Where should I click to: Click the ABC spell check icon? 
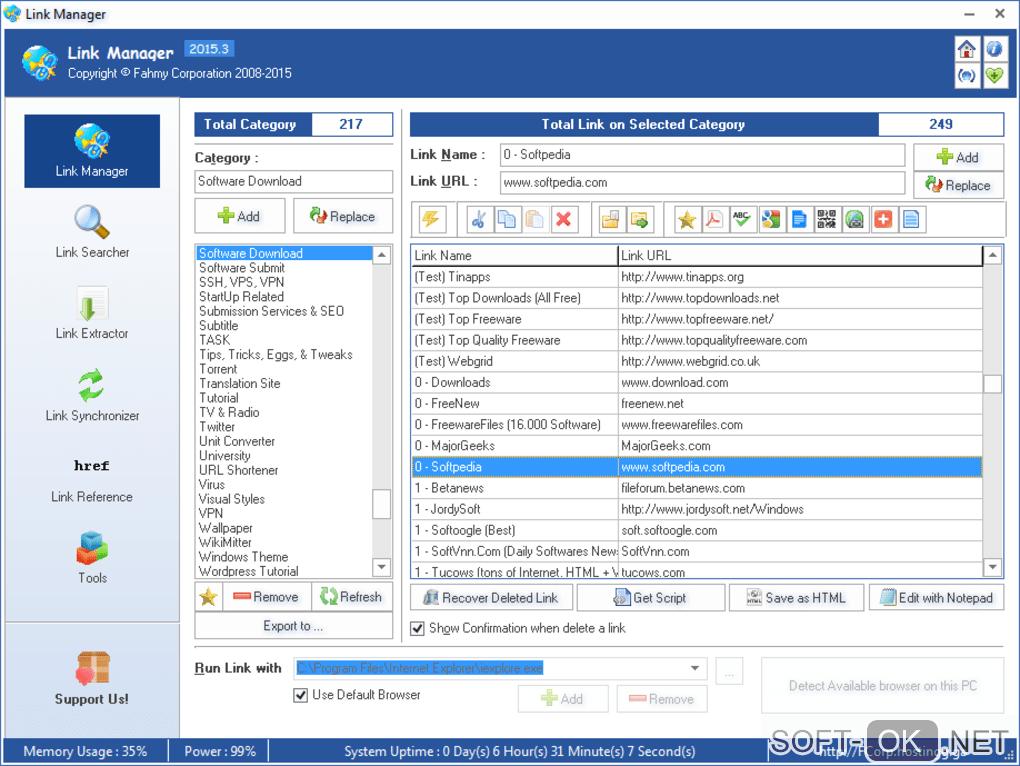pos(742,219)
